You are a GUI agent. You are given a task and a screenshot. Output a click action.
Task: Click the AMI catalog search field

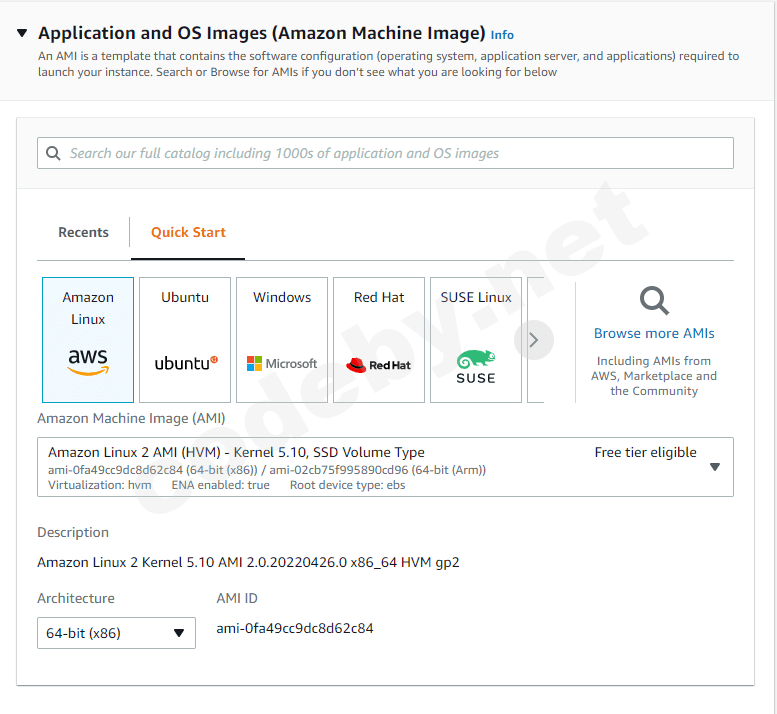[385, 153]
